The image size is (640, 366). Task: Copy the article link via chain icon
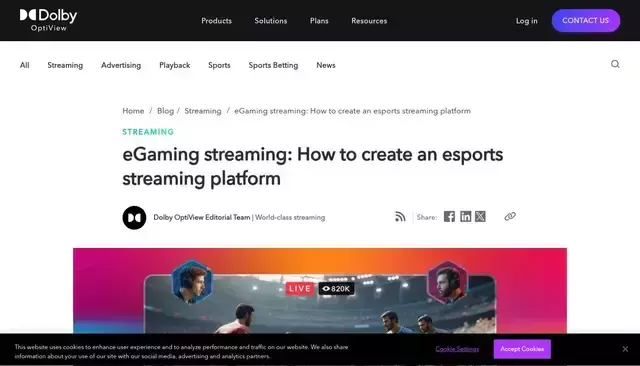(x=510, y=217)
